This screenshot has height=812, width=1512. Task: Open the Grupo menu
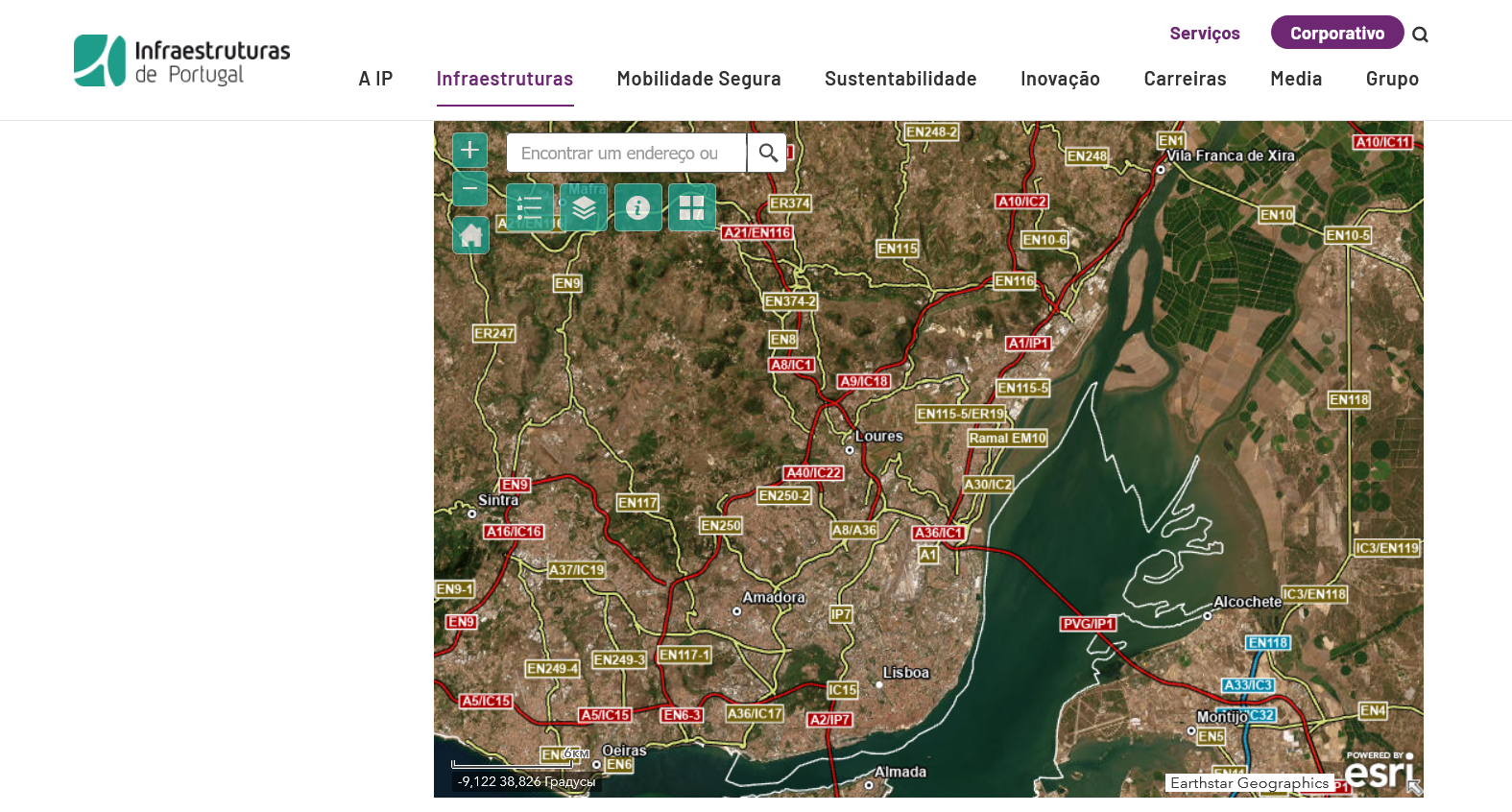click(x=1392, y=79)
